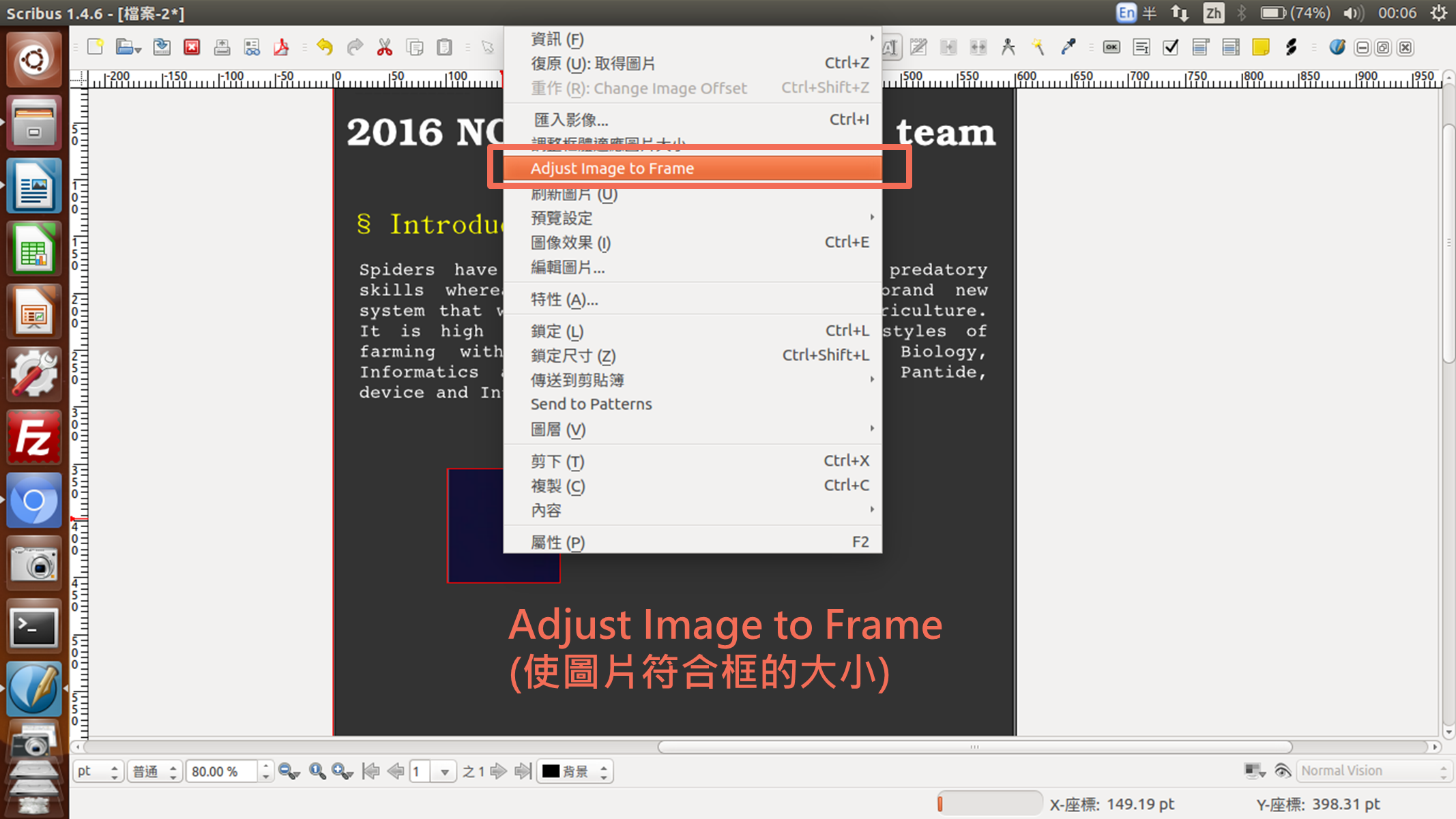Open 屬性 (P) from the context menu

693,542
